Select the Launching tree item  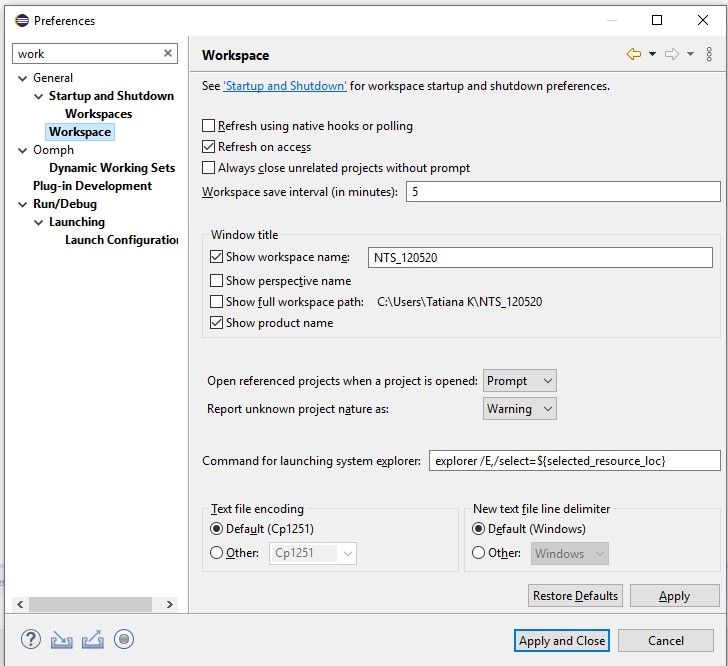pos(77,222)
